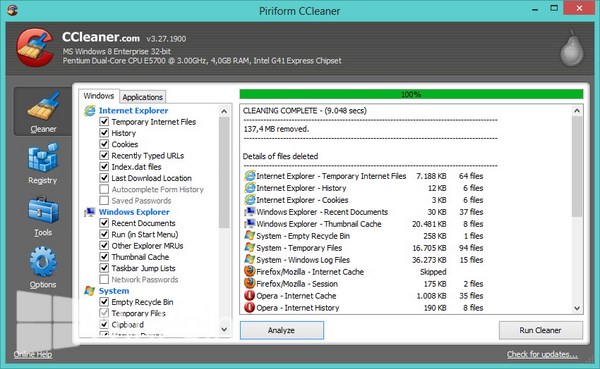
Task: Click the Analyze button
Action: (x=282, y=330)
